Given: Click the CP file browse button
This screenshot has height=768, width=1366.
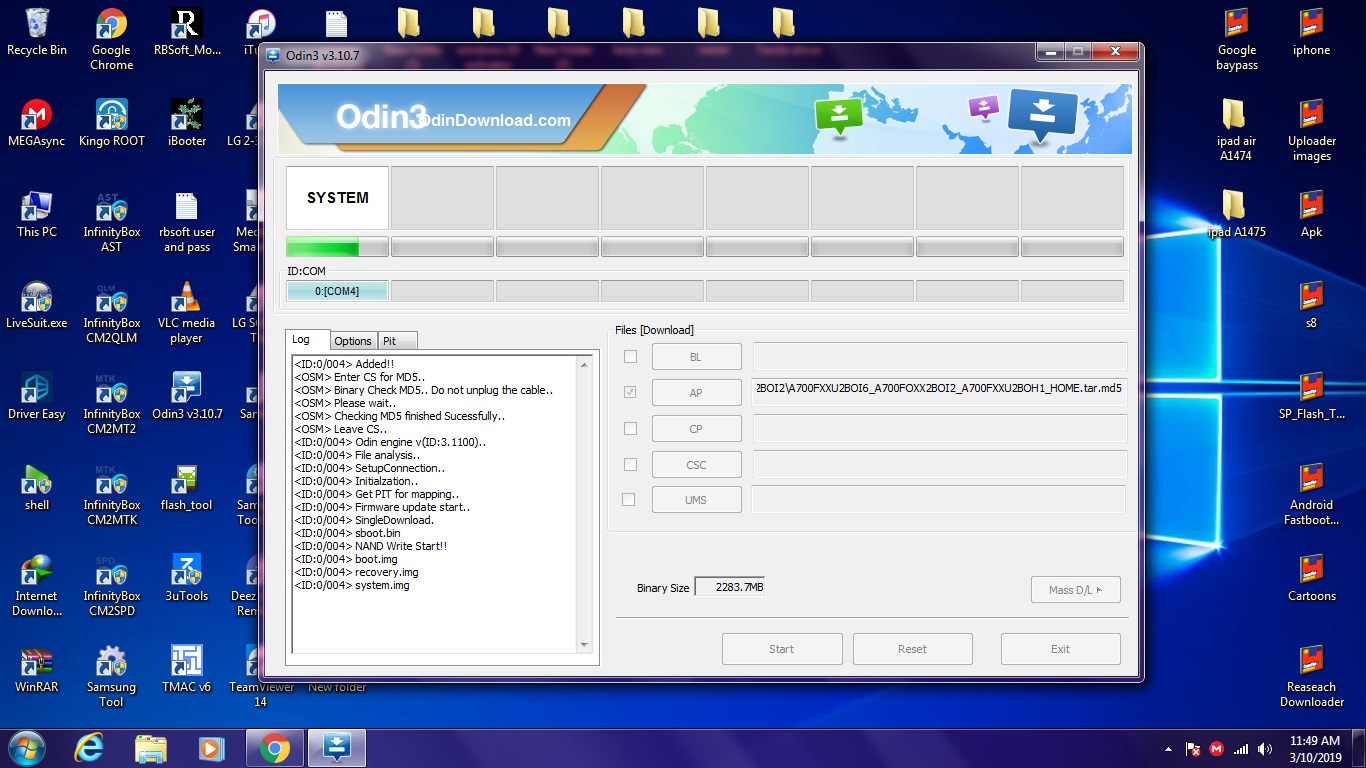Looking at the screenshot, I should coord(696,429).
